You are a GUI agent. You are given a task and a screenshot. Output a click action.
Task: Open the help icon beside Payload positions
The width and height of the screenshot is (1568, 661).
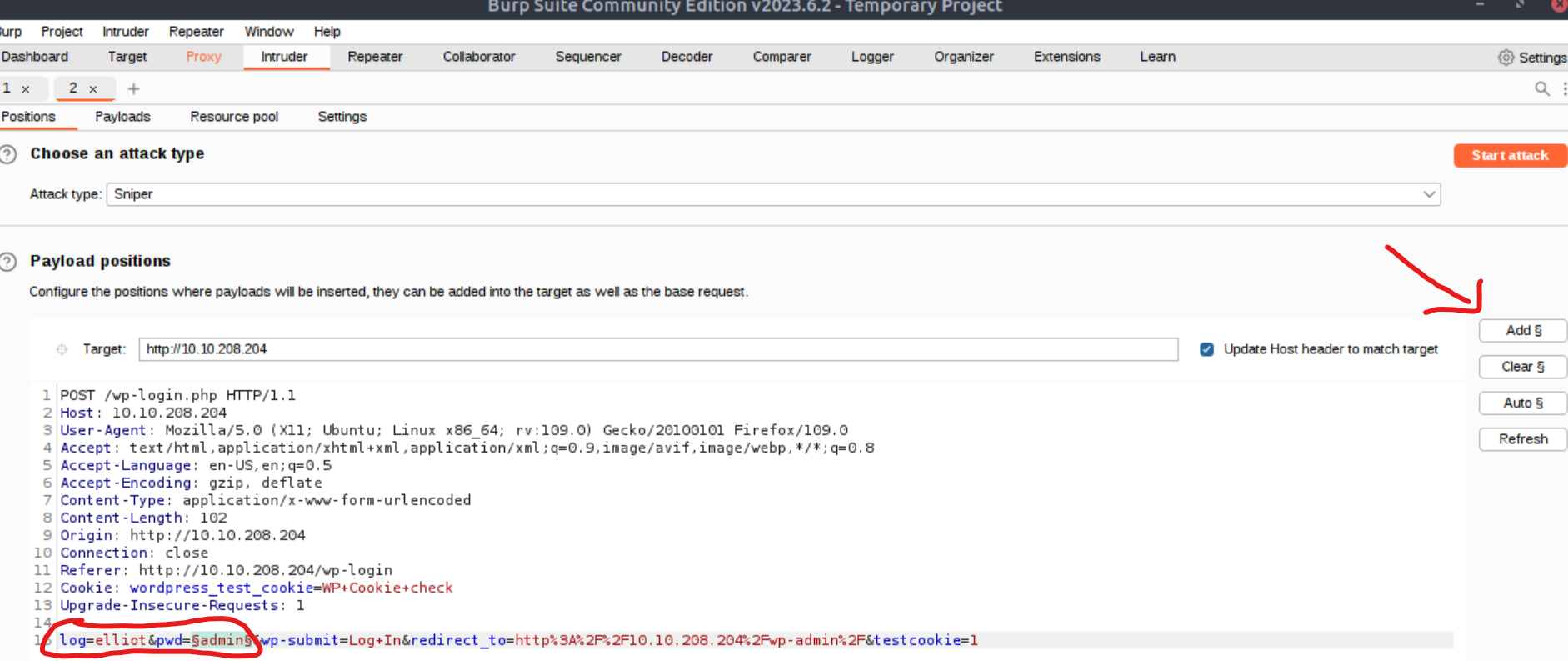coord(7,262)
